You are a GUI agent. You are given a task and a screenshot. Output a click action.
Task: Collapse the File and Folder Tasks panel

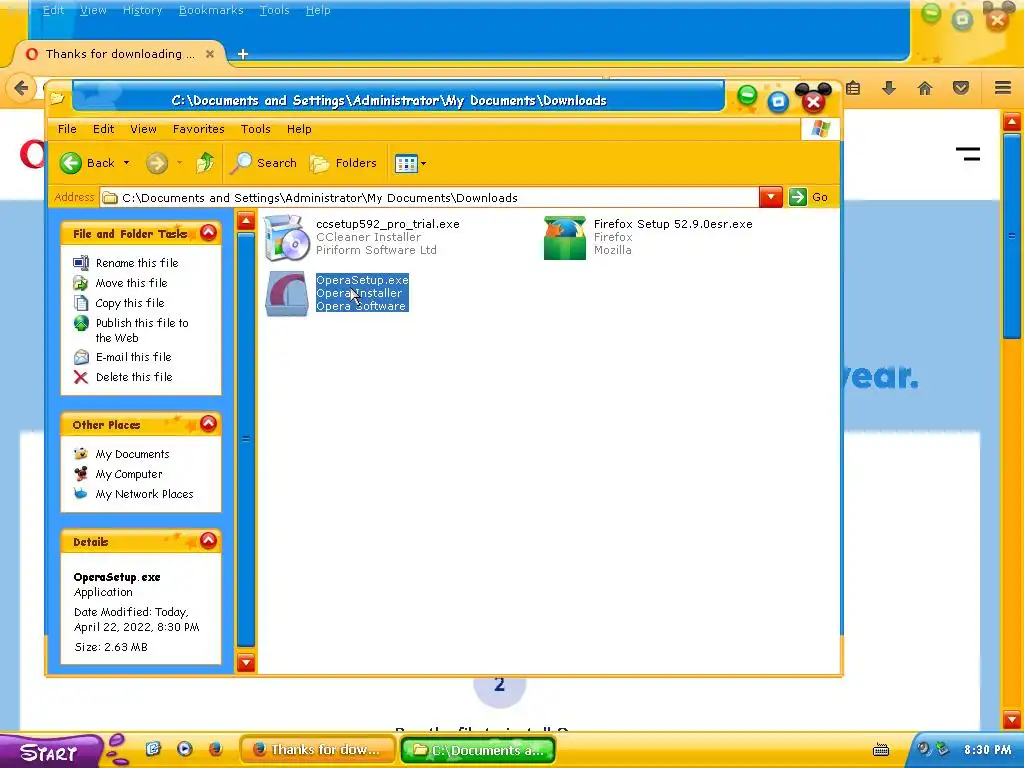click(208, 232)
